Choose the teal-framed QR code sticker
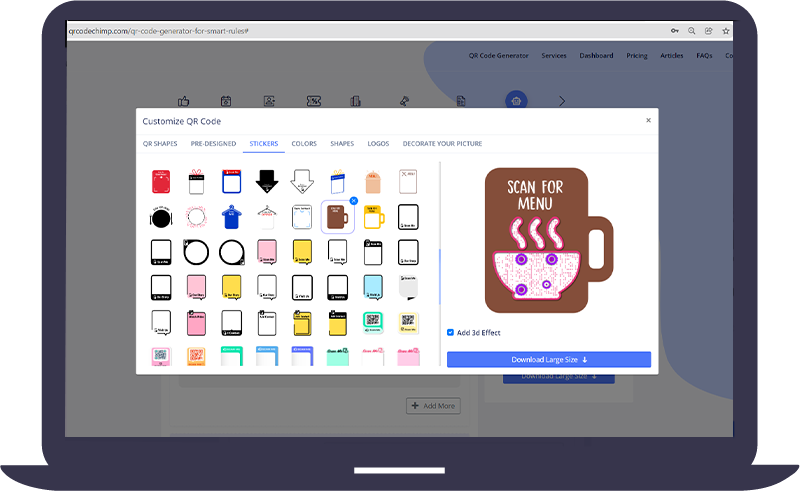 coord(373,323)
